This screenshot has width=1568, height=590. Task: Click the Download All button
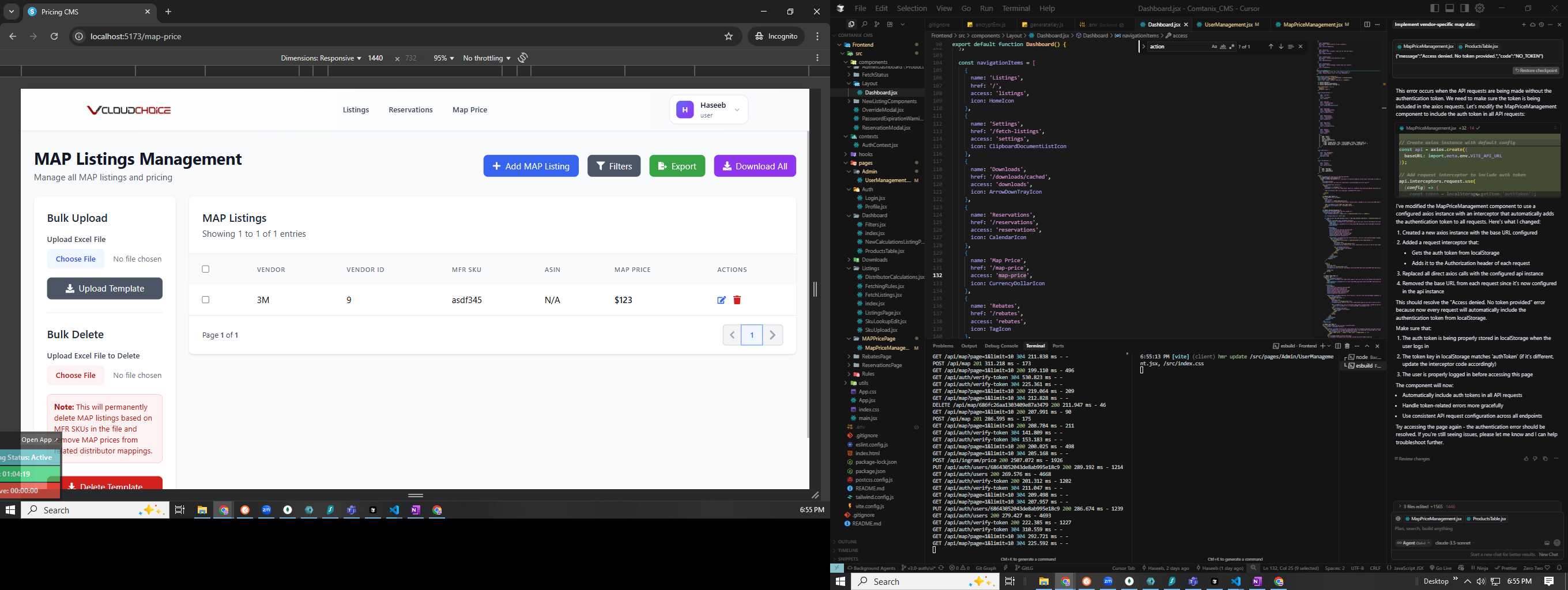pyautogui.click(x=755, y=166)
